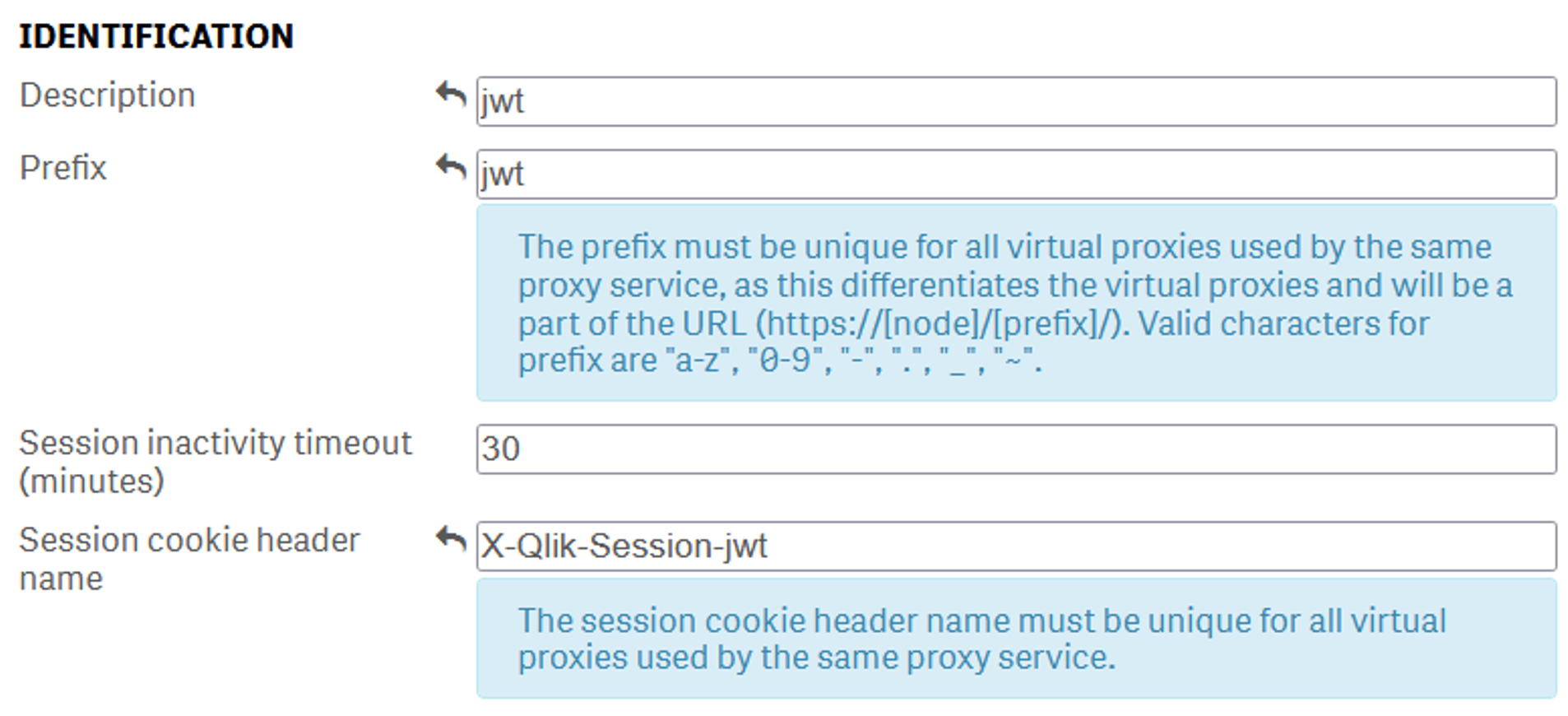Click undo arrow beside Prefix field
This screenshot has width=1568, height=716.
pyautogui.click(x=451, y=168)
